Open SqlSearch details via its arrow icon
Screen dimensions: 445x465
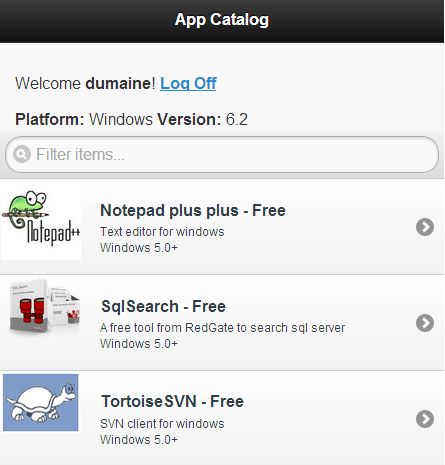click(425, 323)
